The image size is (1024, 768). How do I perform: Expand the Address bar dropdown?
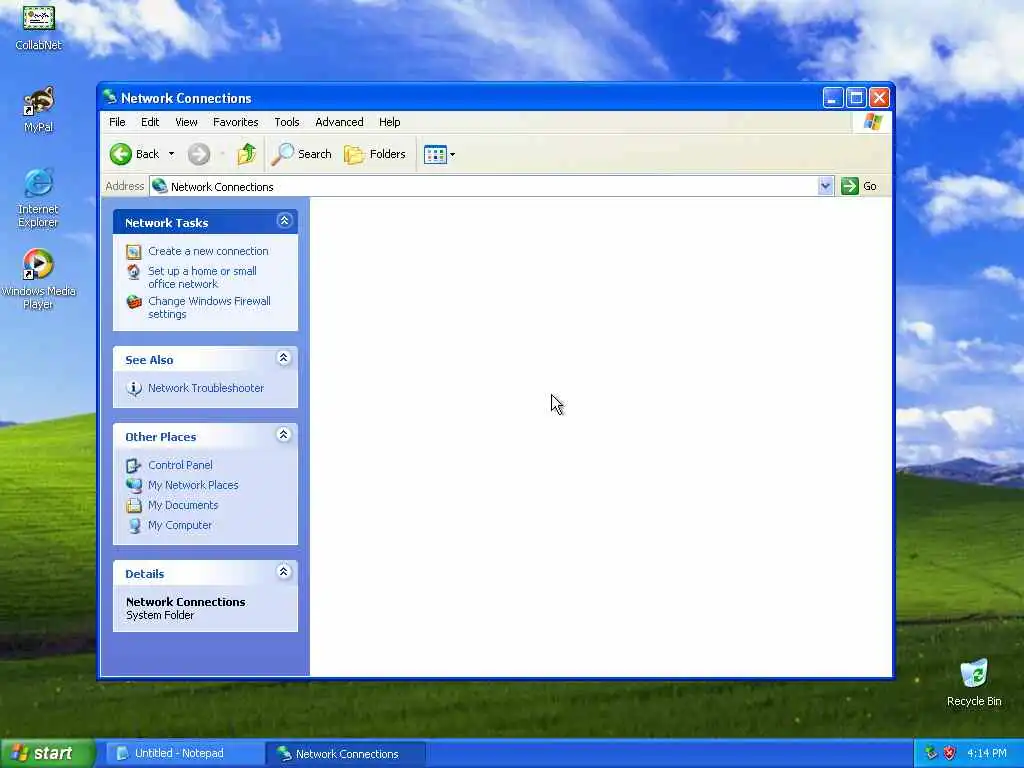click(x=825, y=186)
